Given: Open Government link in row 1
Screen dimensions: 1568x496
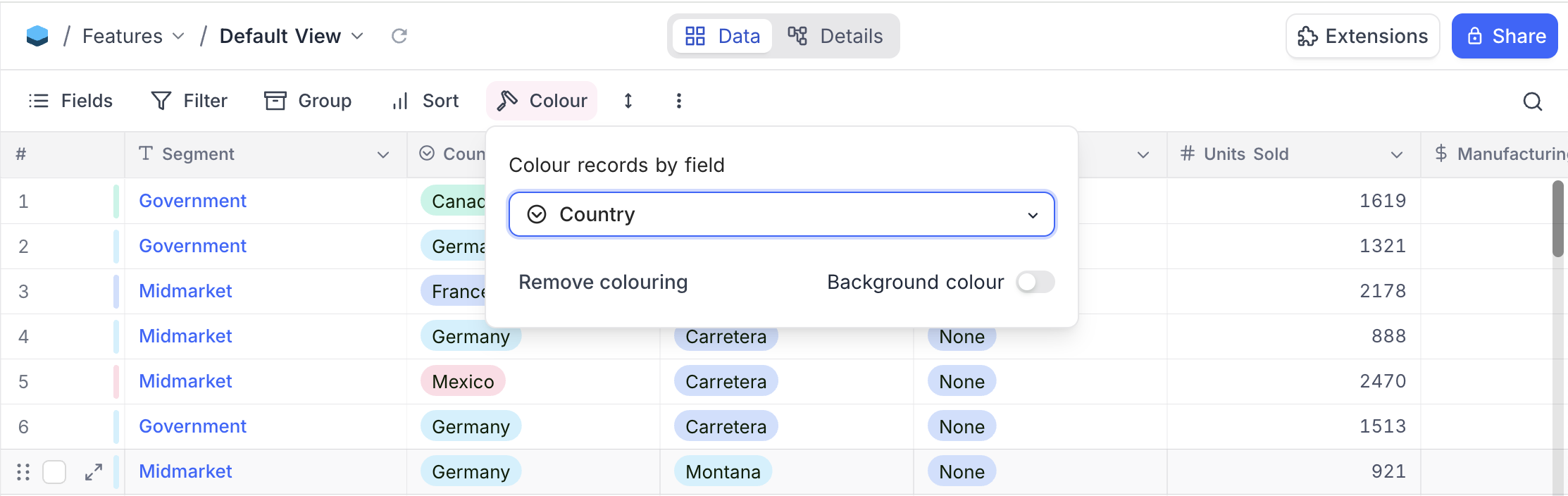Looking at the screenshot, I should (x=192, y=201).
